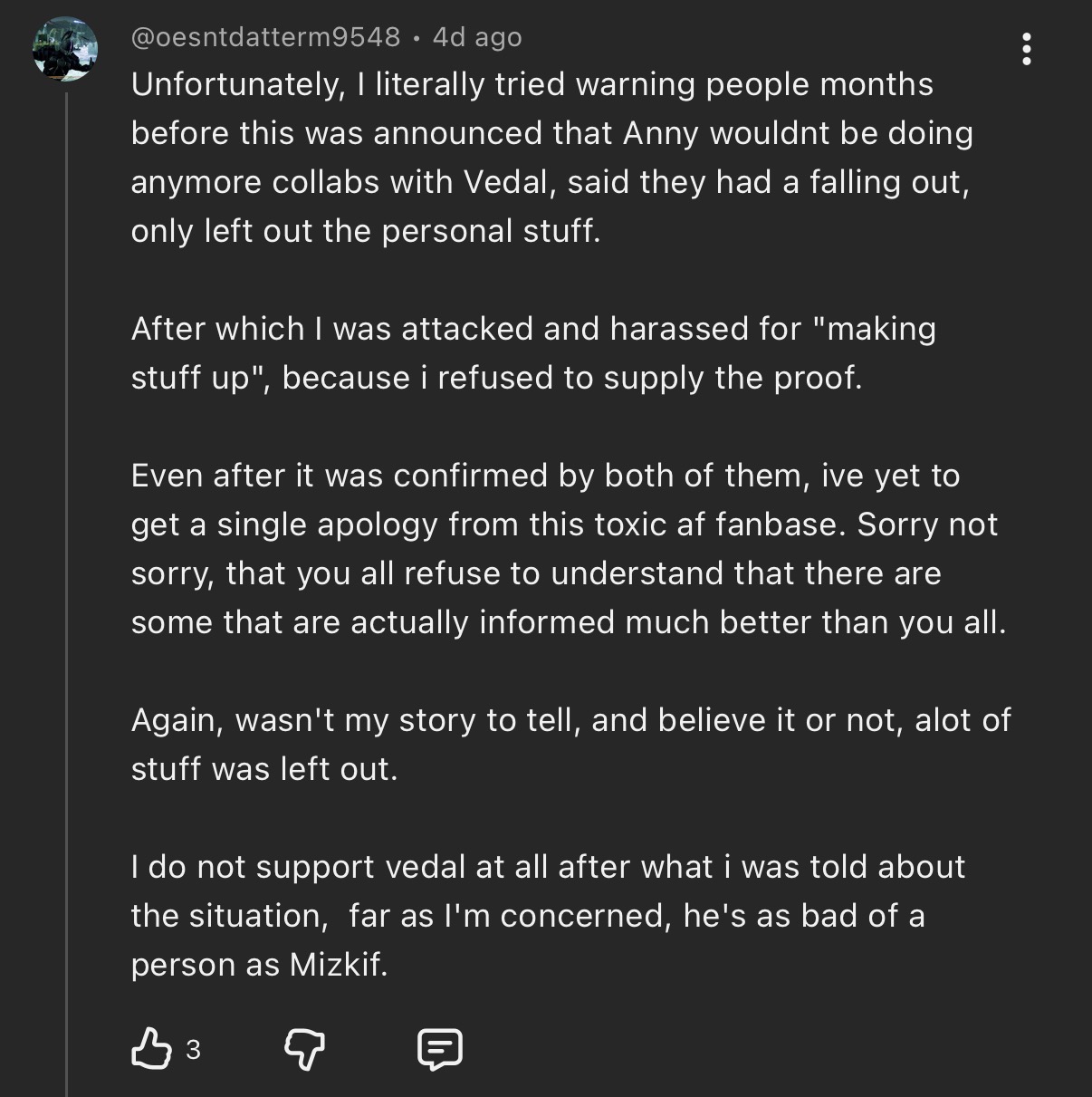Open the commenter's profile picture
Screen dimensions: 1092x1097
coord(65,49)
